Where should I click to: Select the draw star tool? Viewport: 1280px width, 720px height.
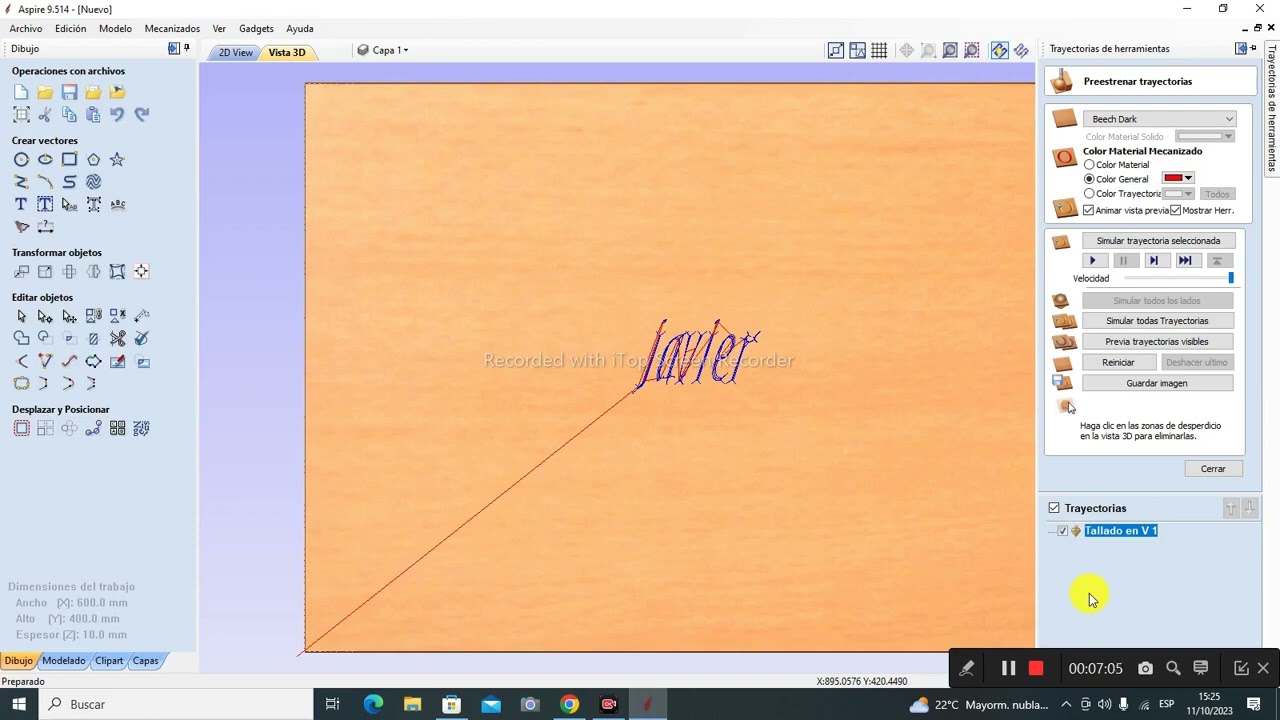[x=117, y=159]
